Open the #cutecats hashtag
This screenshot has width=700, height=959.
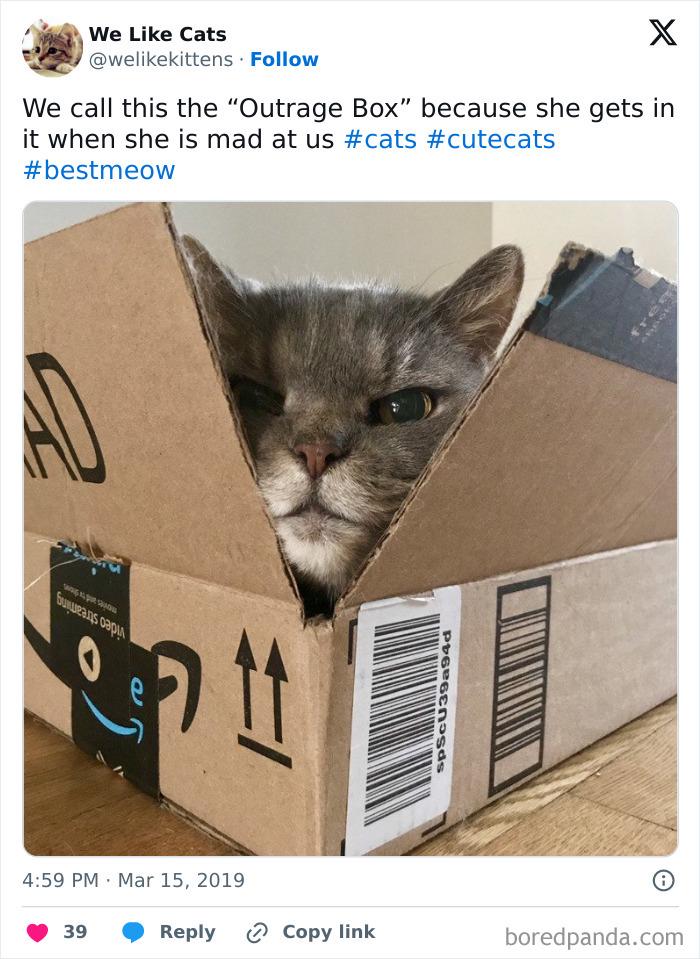pyautogui.click(x=491, y=139)
